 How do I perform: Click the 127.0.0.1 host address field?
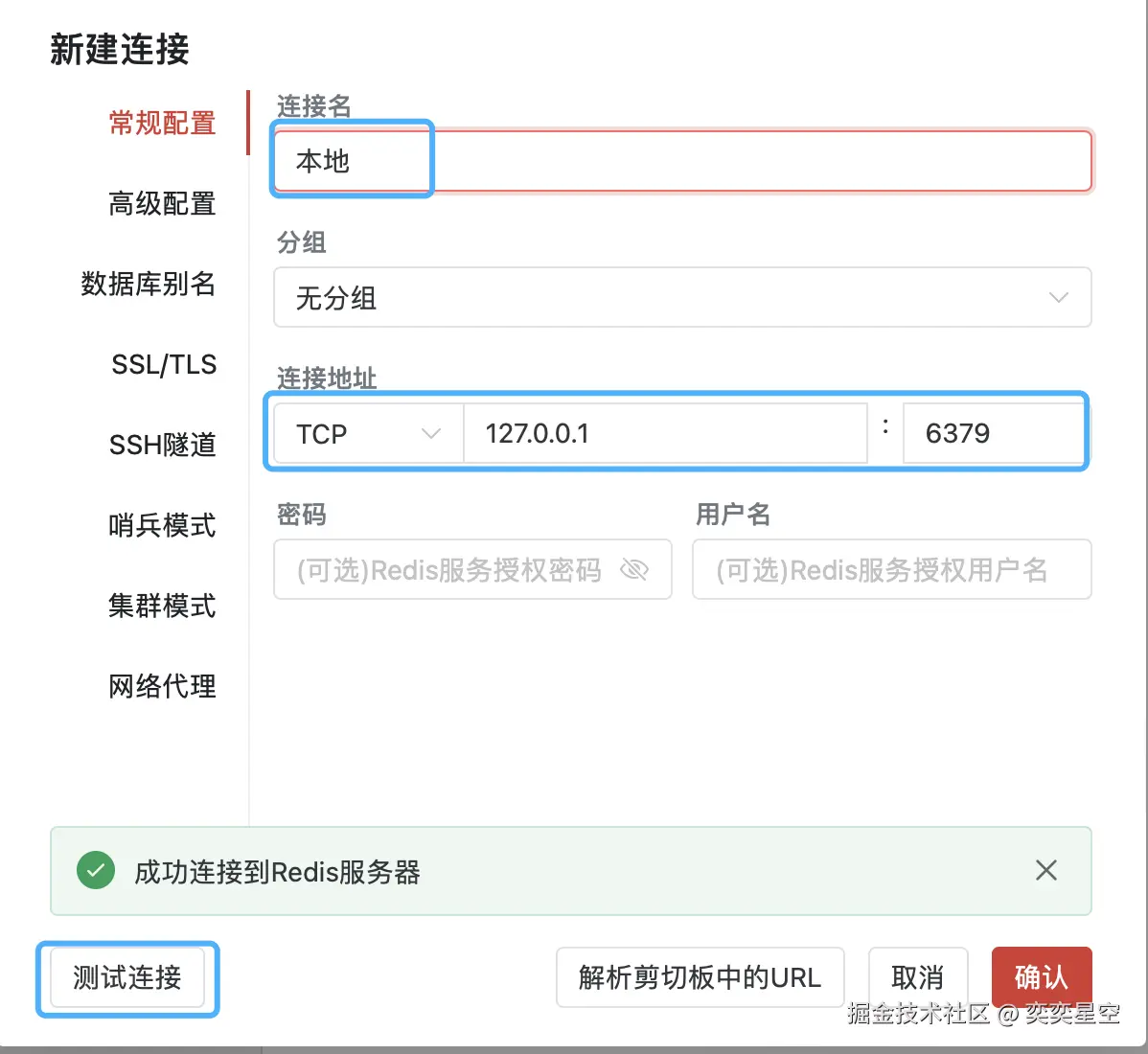[x=665, y=434]
